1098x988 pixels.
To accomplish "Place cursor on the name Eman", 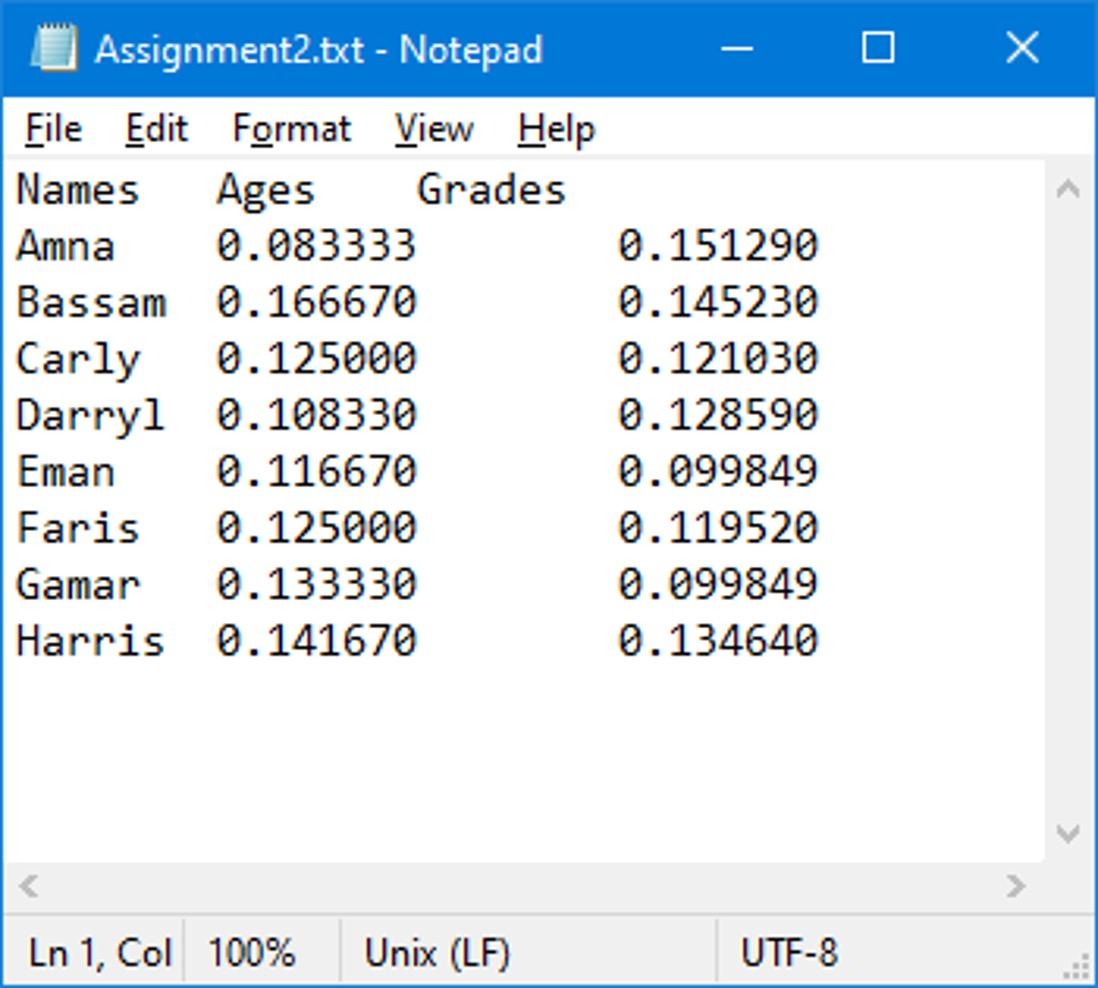I will point(65,471).
